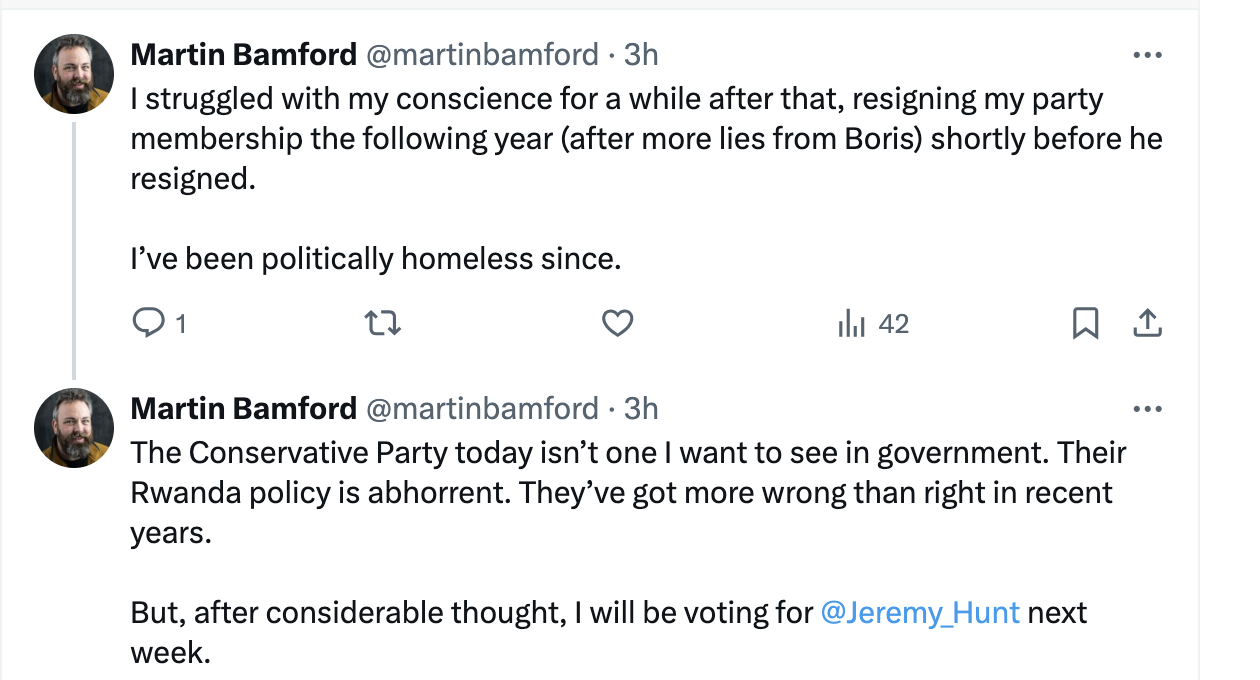Open more options on Conservative Party tweet
The image size is (1260, 680).
[x=1147, y=409]
